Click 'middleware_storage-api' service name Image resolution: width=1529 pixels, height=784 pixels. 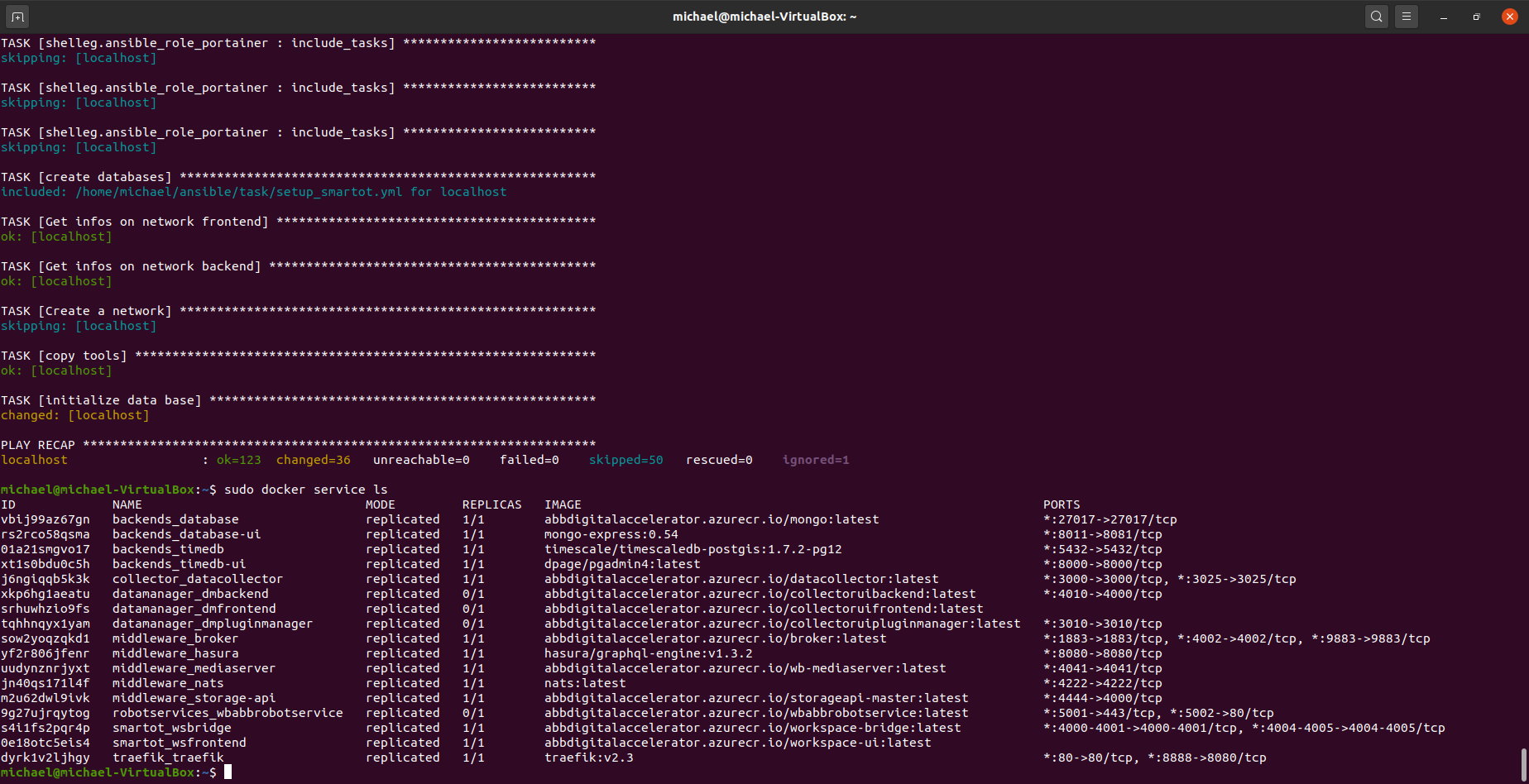tap(194, 698)
